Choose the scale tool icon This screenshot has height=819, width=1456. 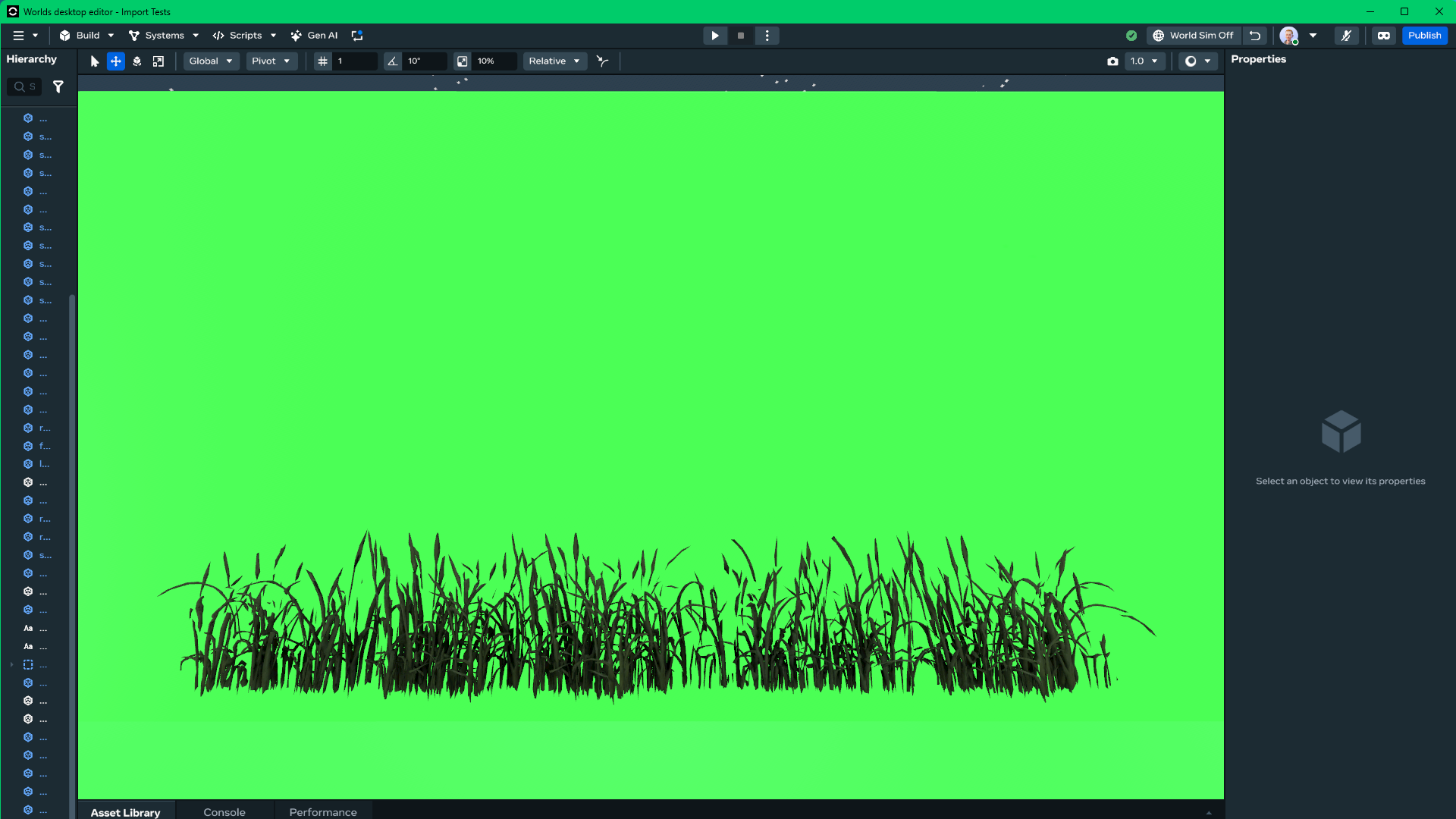click(x=158, y=61)
